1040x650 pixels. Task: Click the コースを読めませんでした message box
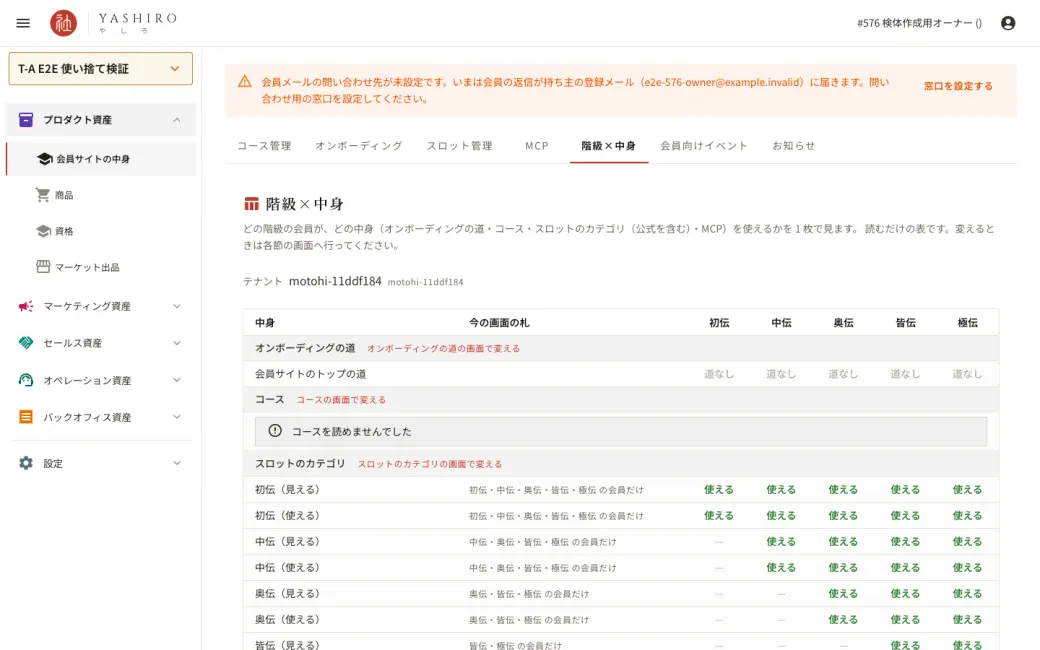pos(621,431)
